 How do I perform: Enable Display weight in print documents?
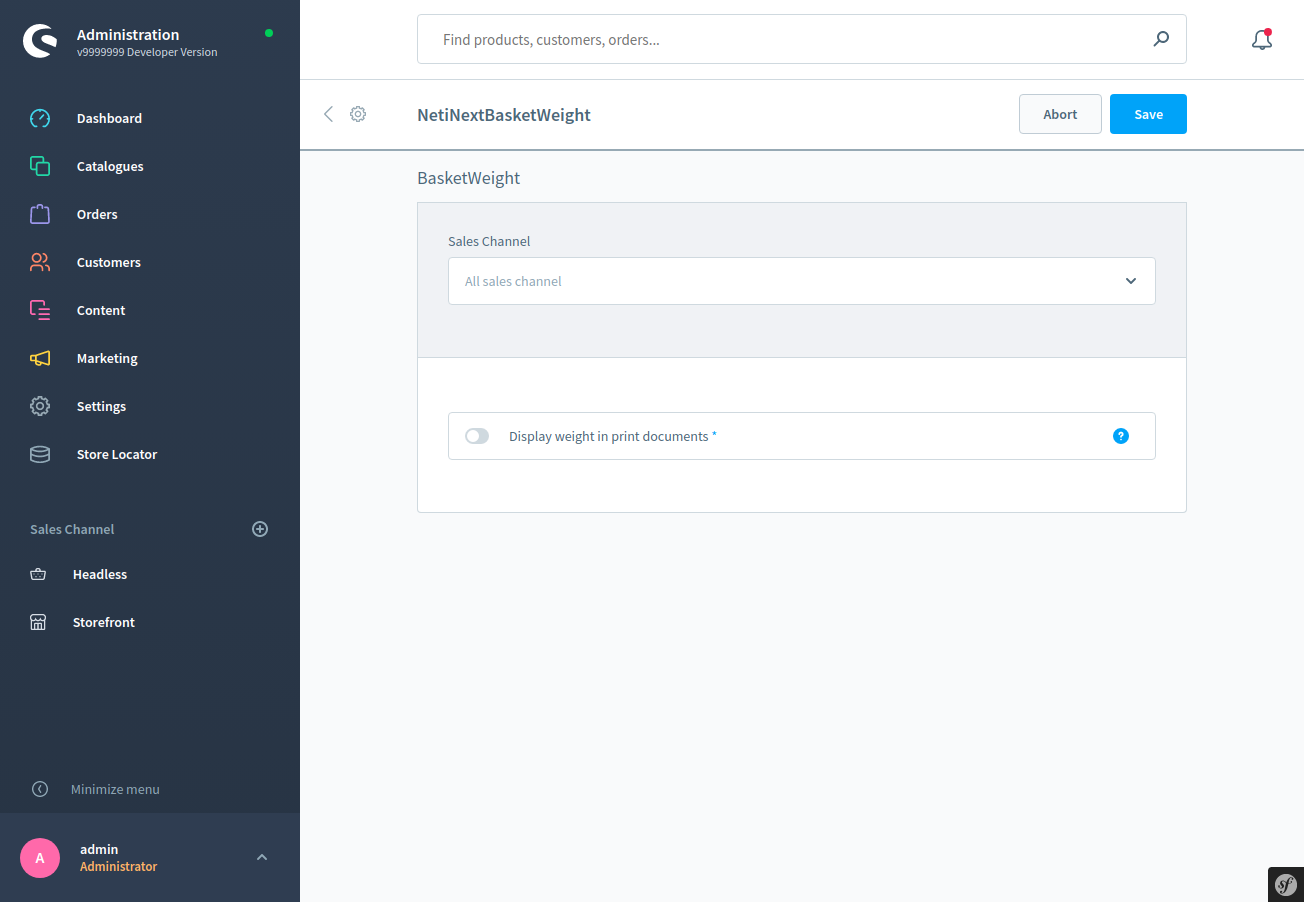click(x=477, y=436)
